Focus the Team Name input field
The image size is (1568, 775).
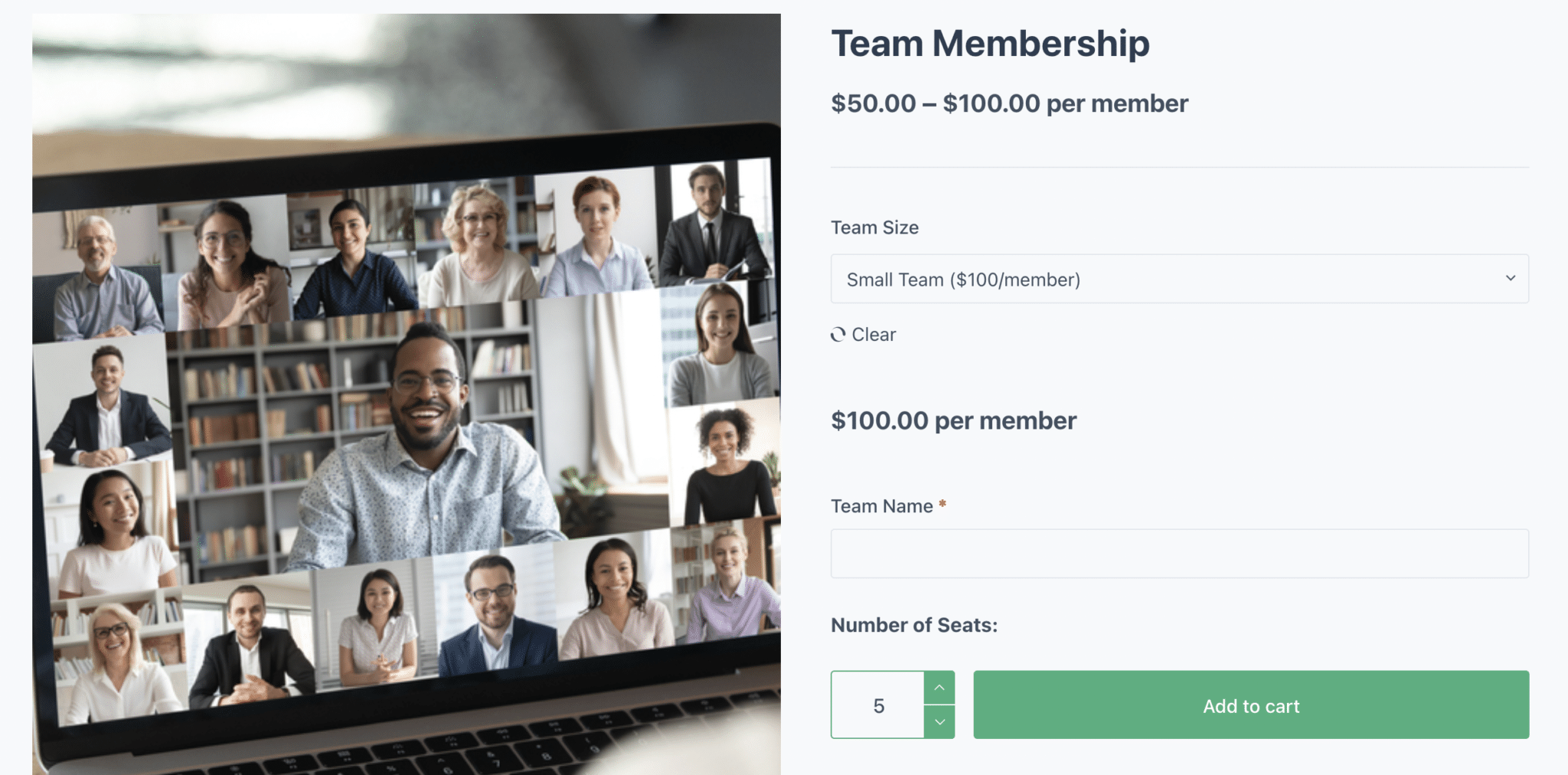(1179, 554)
